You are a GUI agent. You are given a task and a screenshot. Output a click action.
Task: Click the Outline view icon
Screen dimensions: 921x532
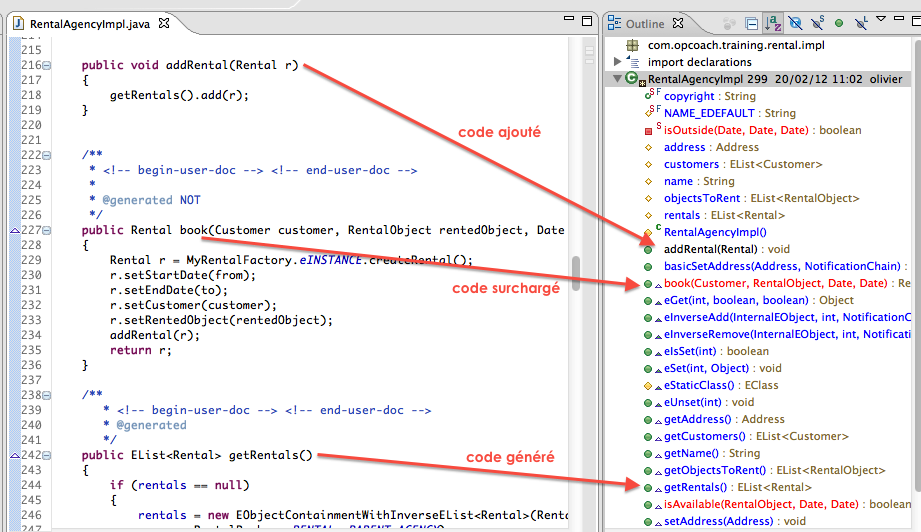[x=614, y=23]
